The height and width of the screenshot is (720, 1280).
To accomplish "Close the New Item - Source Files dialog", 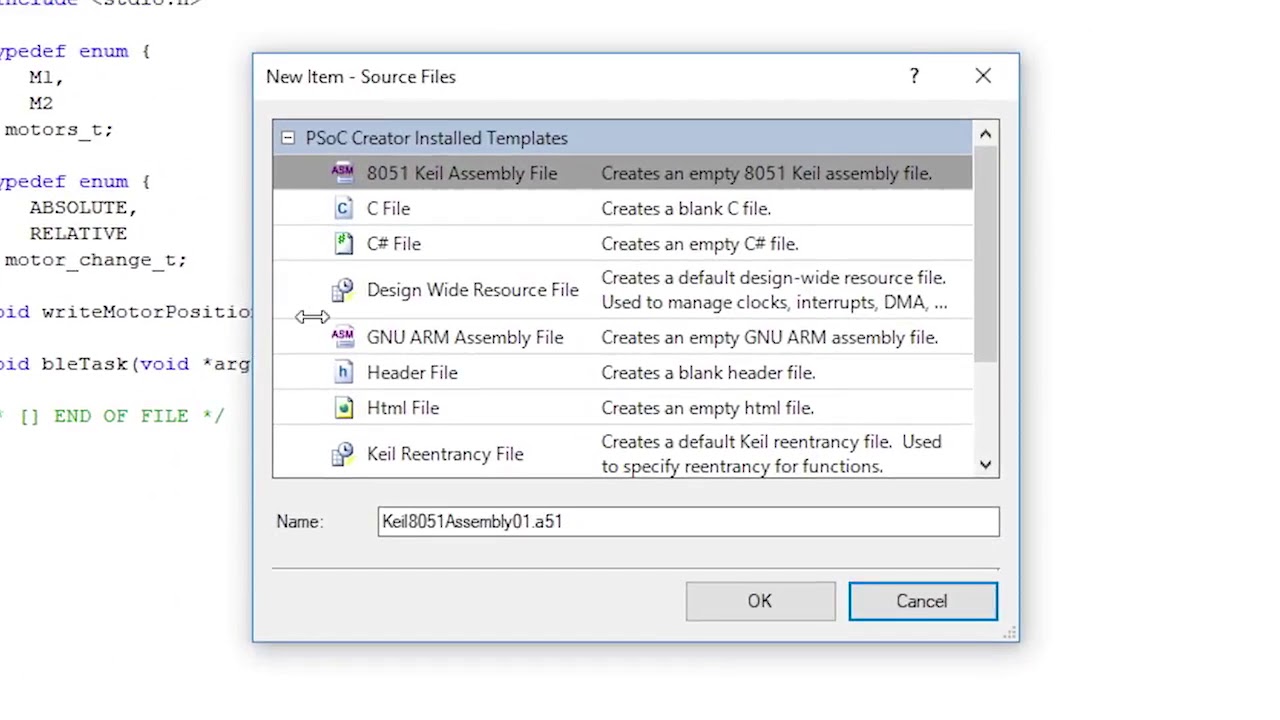I will click(983, 76).
